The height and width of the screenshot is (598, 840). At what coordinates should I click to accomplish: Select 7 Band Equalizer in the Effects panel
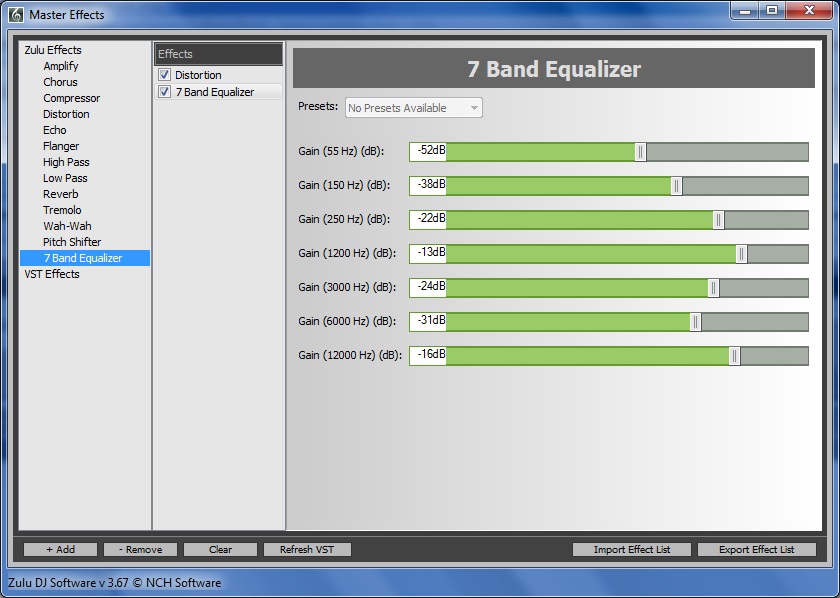215,91
